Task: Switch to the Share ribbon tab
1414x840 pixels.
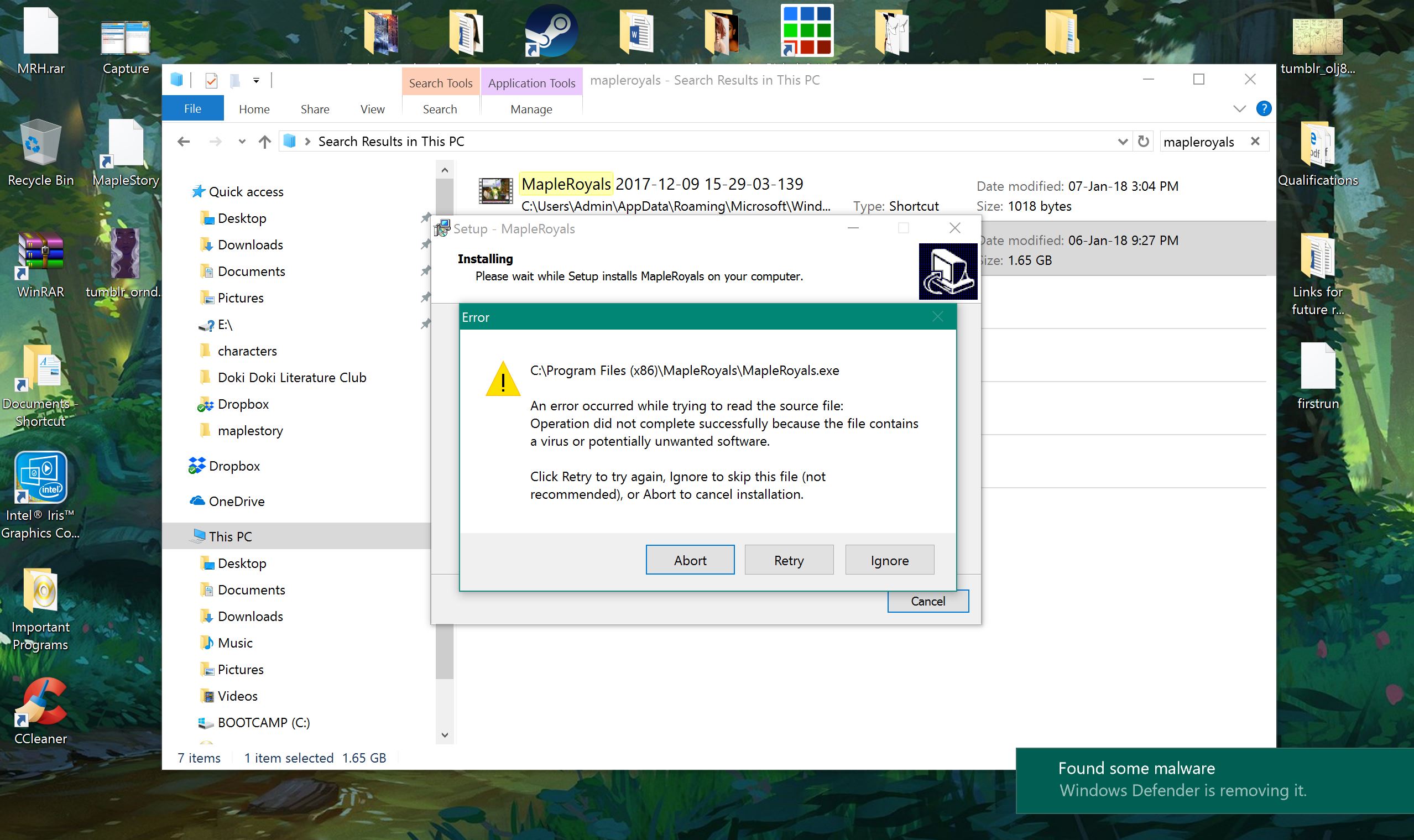Action: [x=315, y=109]
